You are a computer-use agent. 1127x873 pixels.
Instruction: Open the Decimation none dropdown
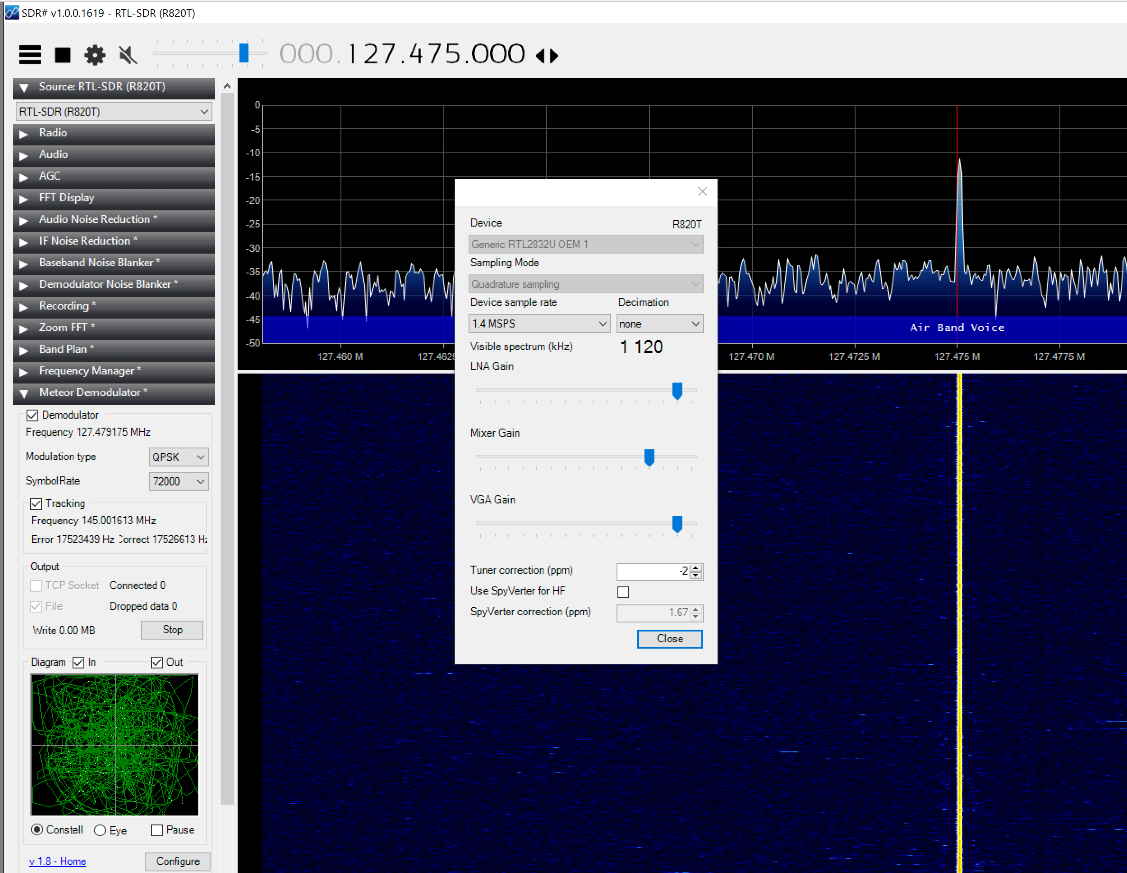(660, 324)
